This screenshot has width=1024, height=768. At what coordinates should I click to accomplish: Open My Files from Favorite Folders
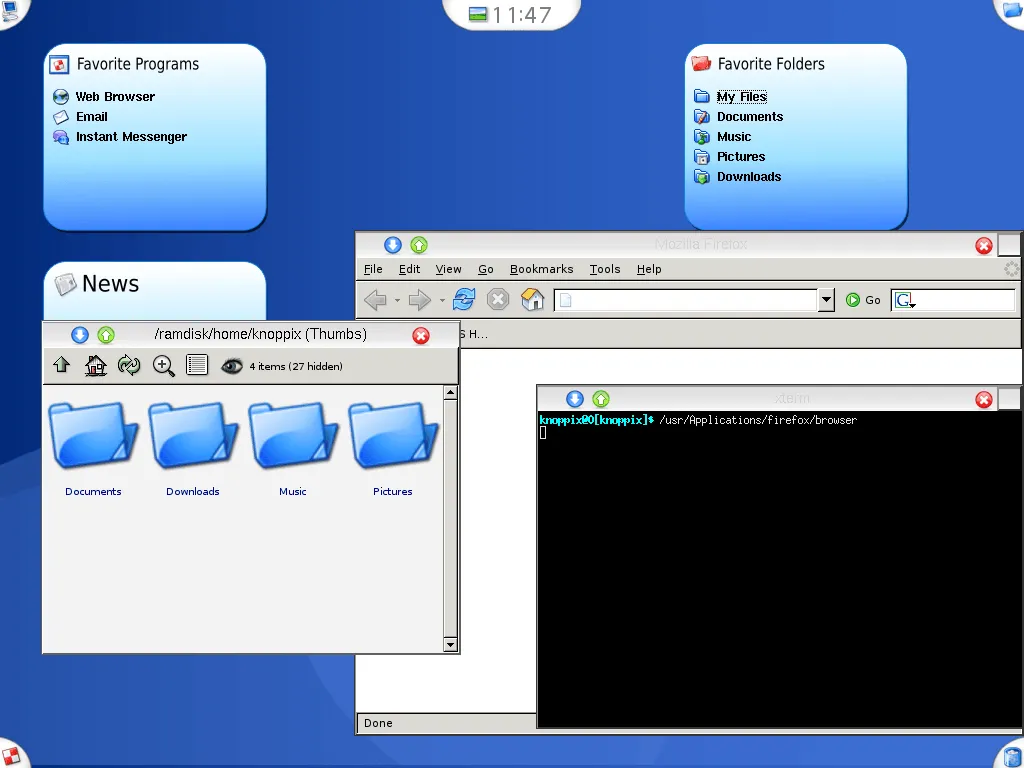(x=740, y=96)
